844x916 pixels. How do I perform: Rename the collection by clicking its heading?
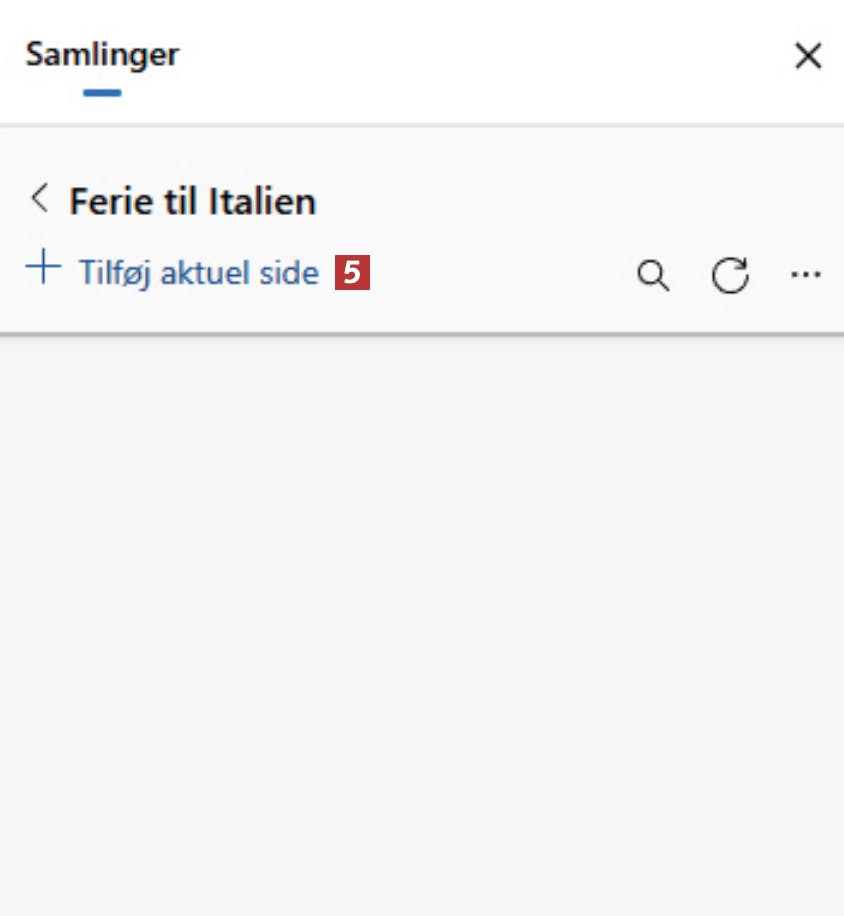192,202
